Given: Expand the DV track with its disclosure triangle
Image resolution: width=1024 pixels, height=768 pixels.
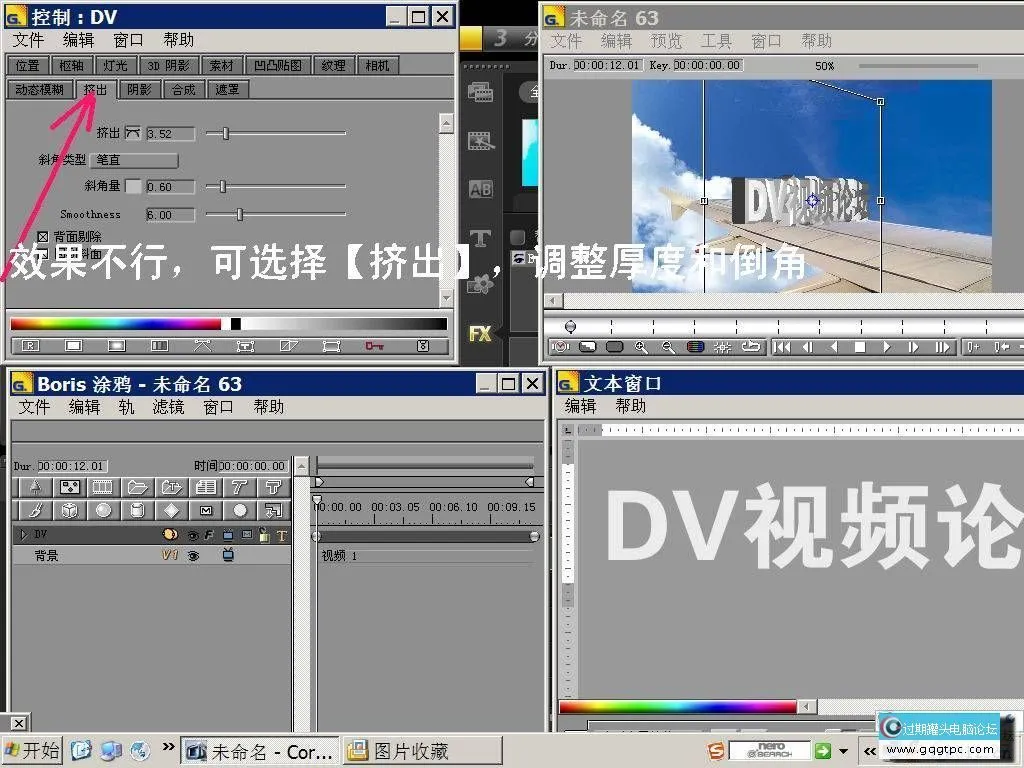Looking at the screenshot, I should click(23, 534).
